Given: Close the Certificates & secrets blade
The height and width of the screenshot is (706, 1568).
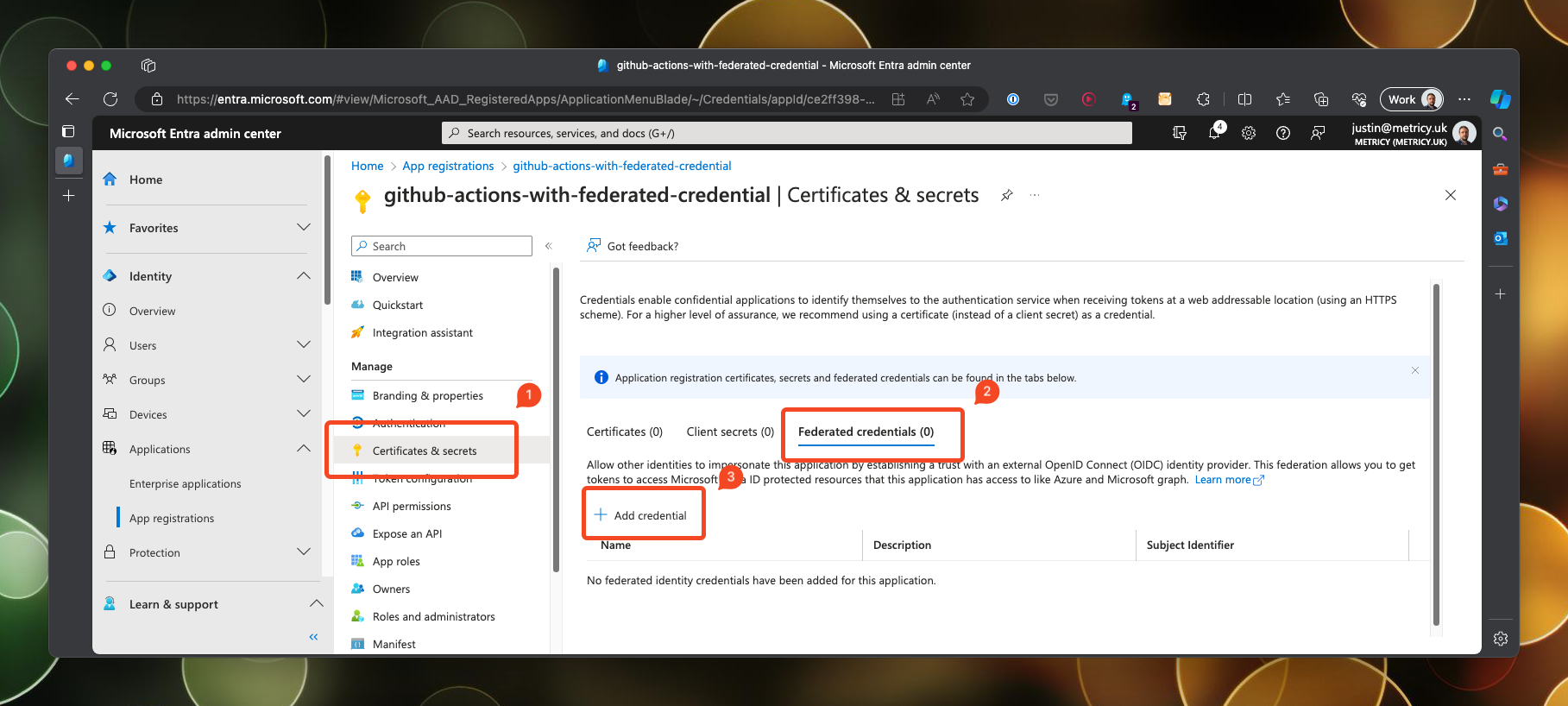Looking at the screenshot, I should (1451, 195).
